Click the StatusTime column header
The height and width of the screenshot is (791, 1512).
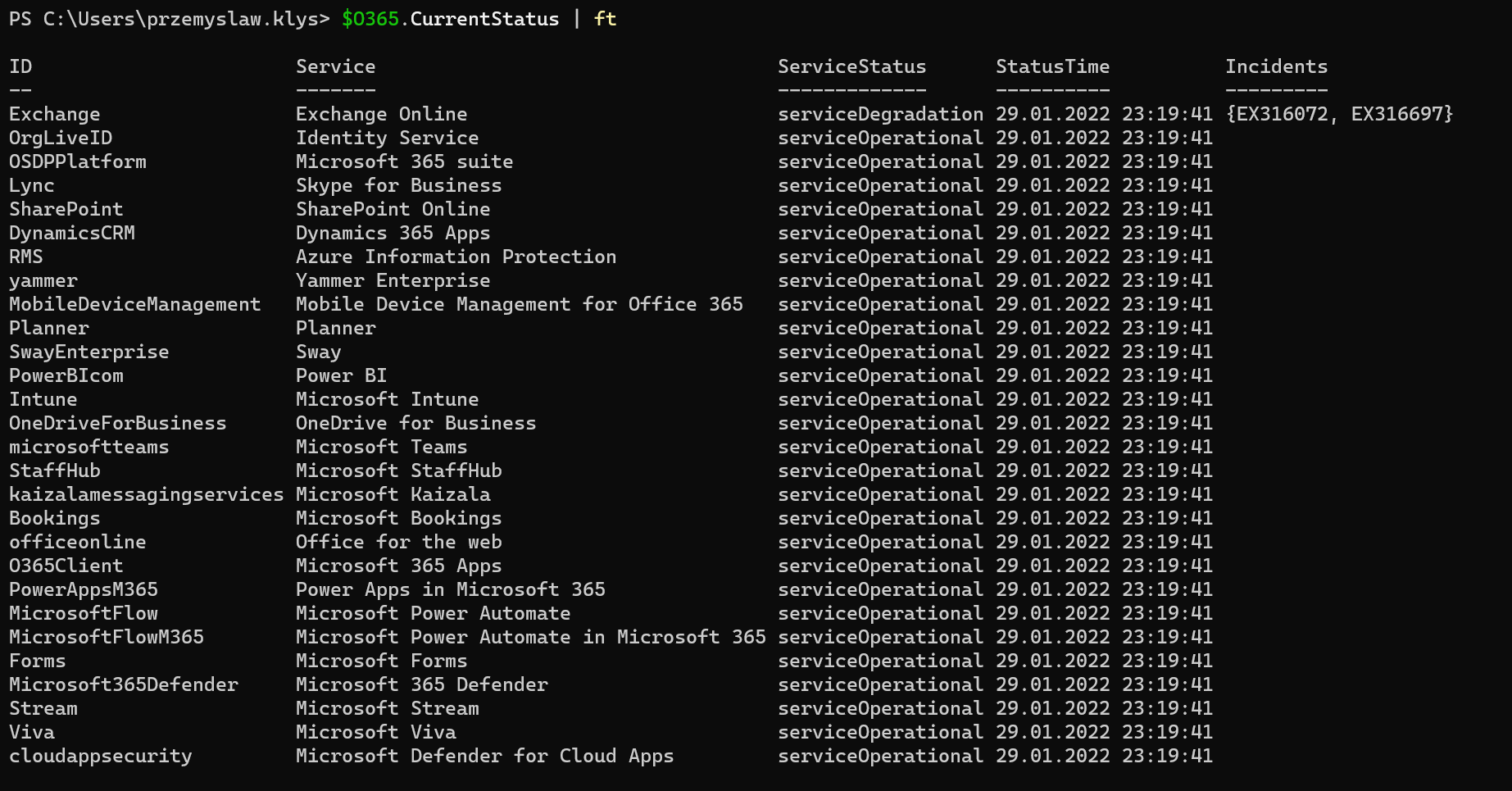point(1053,66)
